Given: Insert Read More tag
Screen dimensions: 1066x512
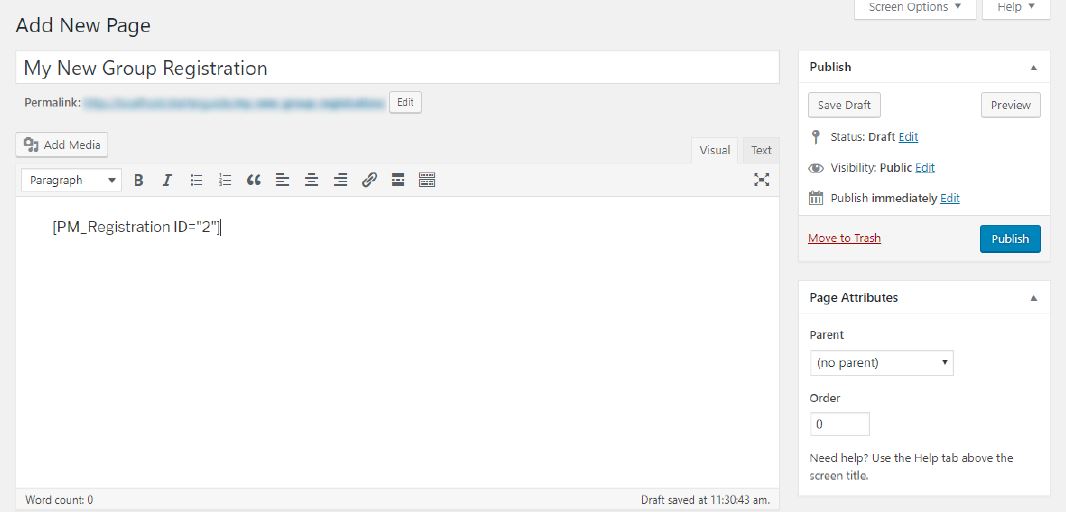Looking at the screenshot, I should tap(398, 180).
